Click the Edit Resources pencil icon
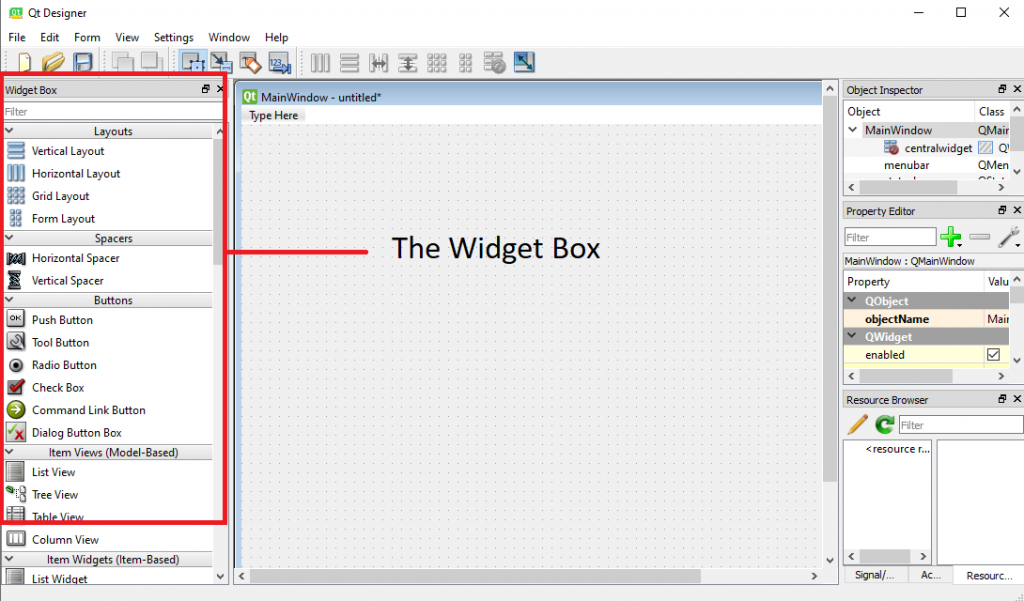This screenshot has height=601, width=1024. pos(856,424)
